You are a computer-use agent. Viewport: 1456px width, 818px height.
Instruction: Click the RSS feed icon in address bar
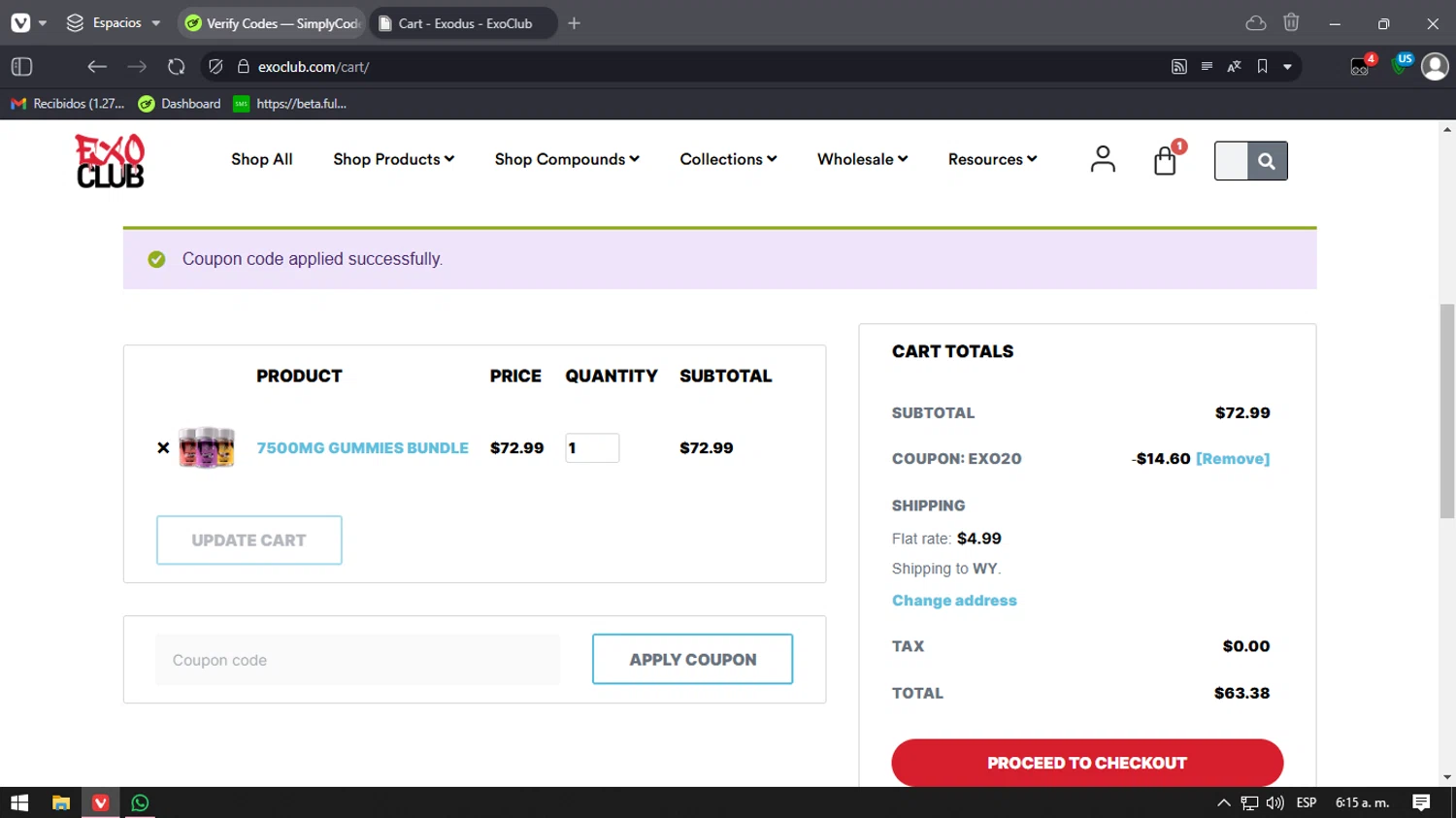[1179, 67]
